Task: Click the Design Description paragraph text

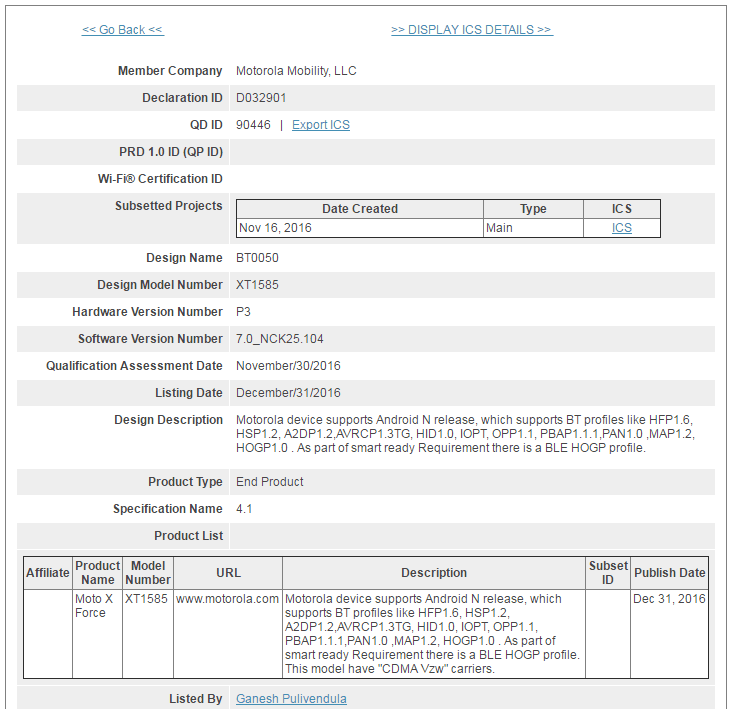Action: click(x=465, y=434)
